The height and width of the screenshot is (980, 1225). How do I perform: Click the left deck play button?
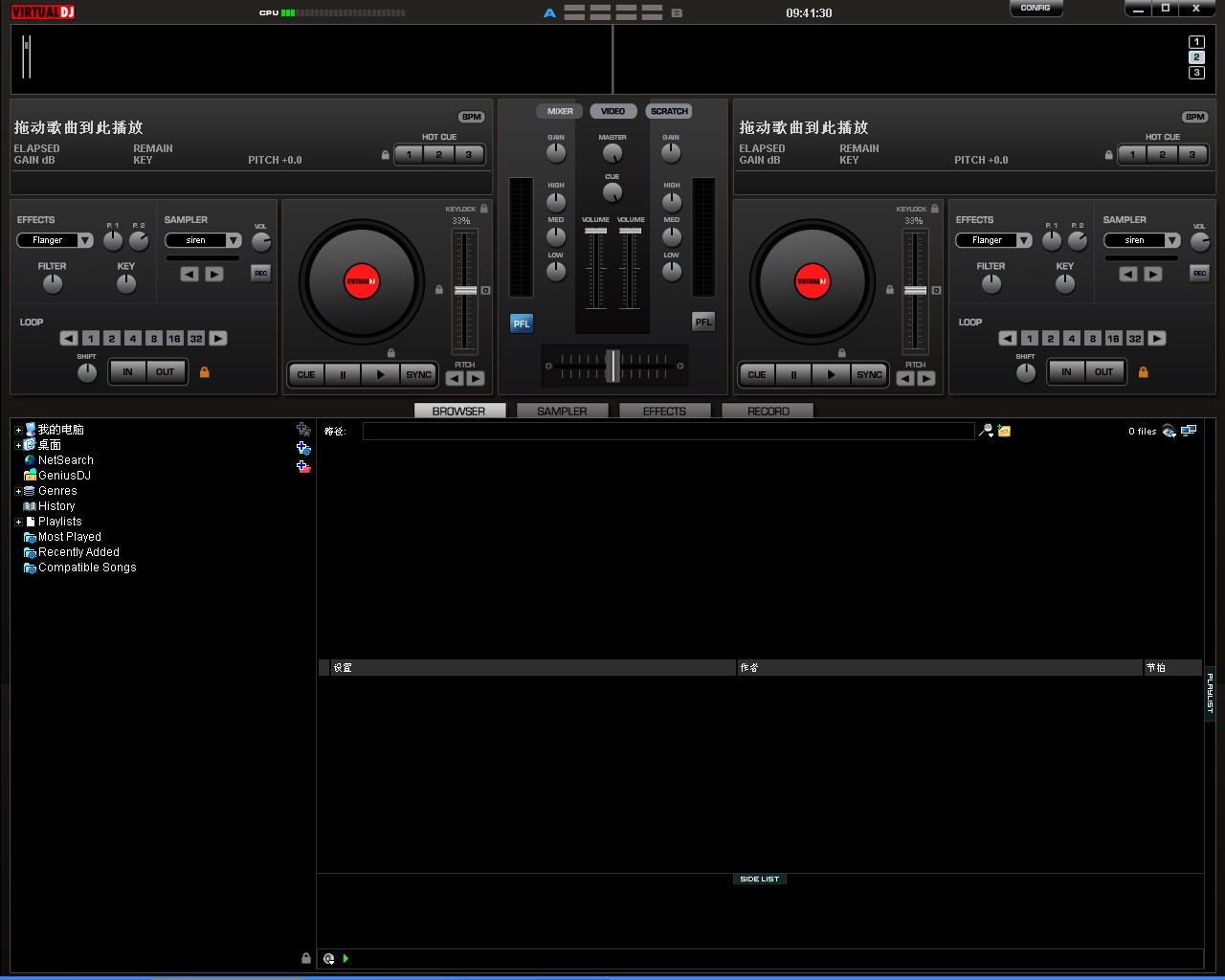pyautogui.click(x=380, y=375)
